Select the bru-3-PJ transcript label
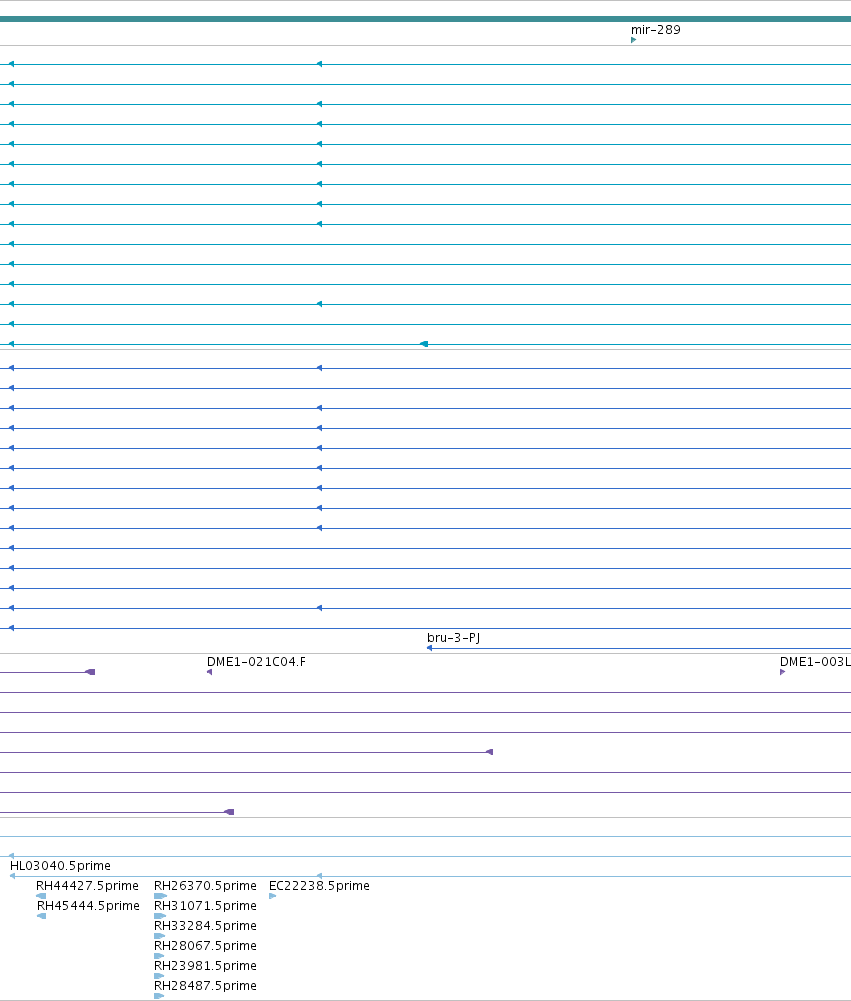Screen dimensions: 851x1001 click(x=453, y=637)
